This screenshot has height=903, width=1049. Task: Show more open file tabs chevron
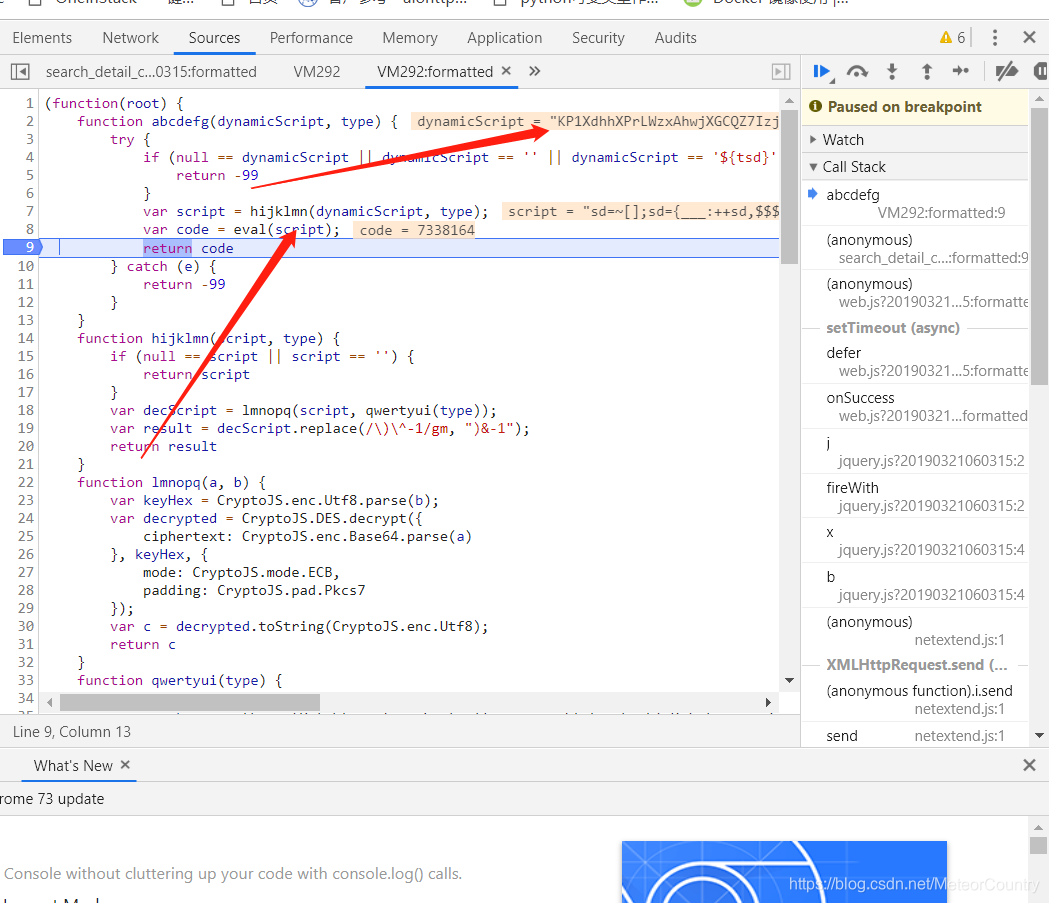tap(535, 71)
